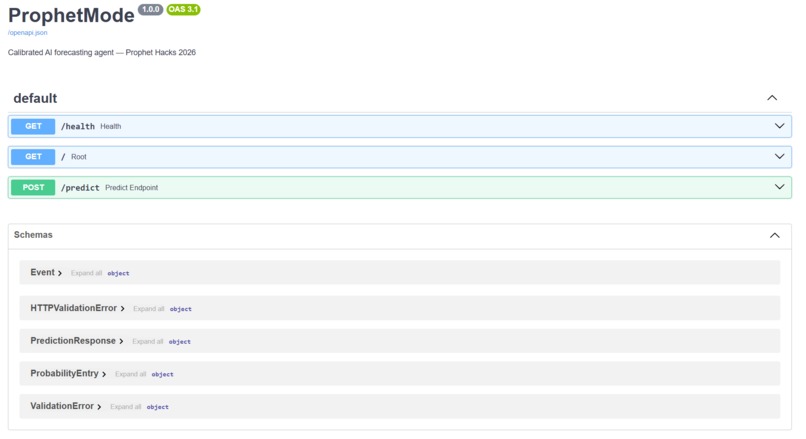Click object type label of ValidationError schema
The image size is (806, 439).
tap(157, 407)
